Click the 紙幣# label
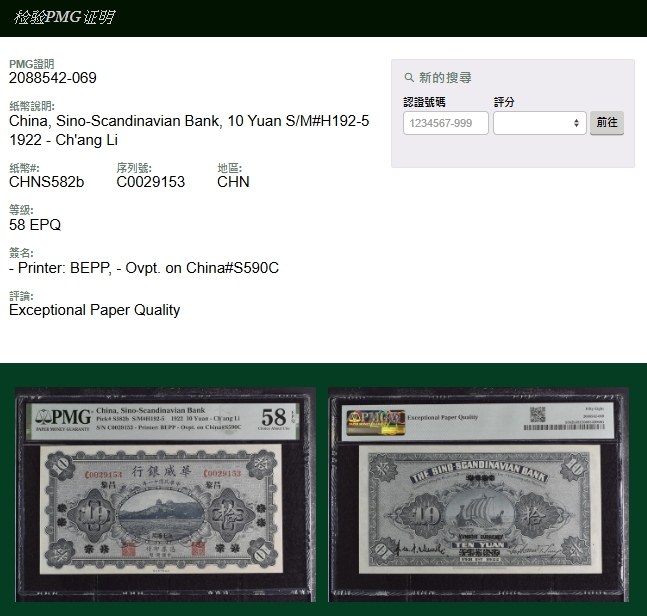 pyautogui.click(x=24, y=168)
